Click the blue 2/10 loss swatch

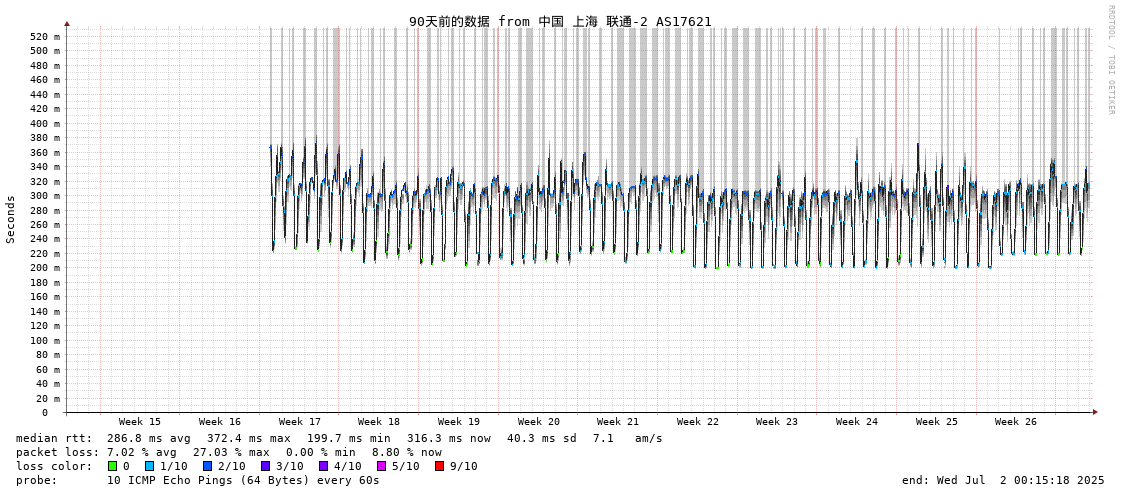click(x=208, y=466)
